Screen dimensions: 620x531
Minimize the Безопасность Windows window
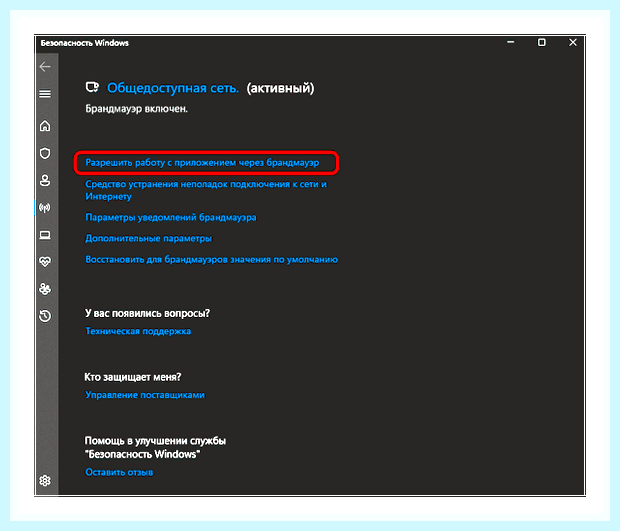pos(510,42)
